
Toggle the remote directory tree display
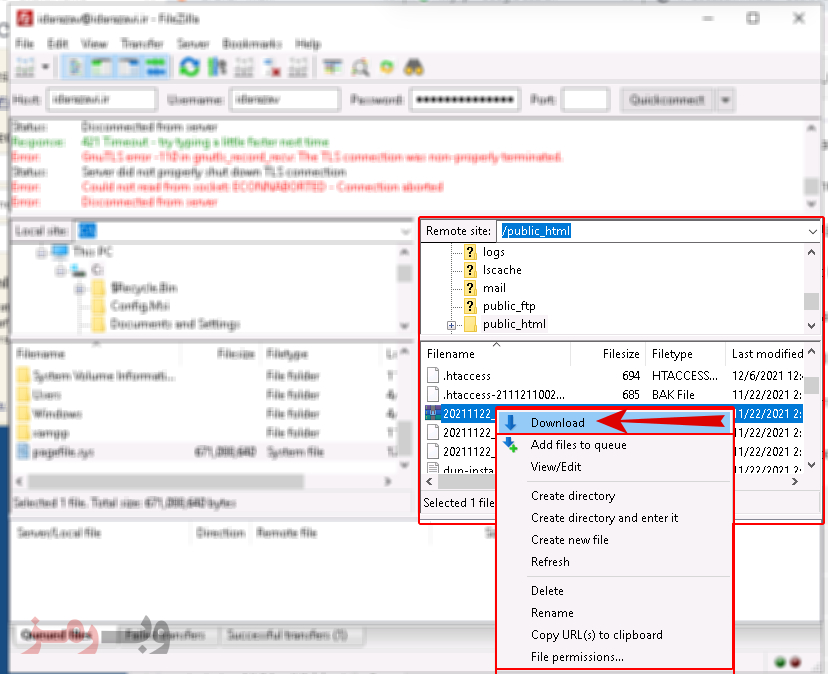128,67
